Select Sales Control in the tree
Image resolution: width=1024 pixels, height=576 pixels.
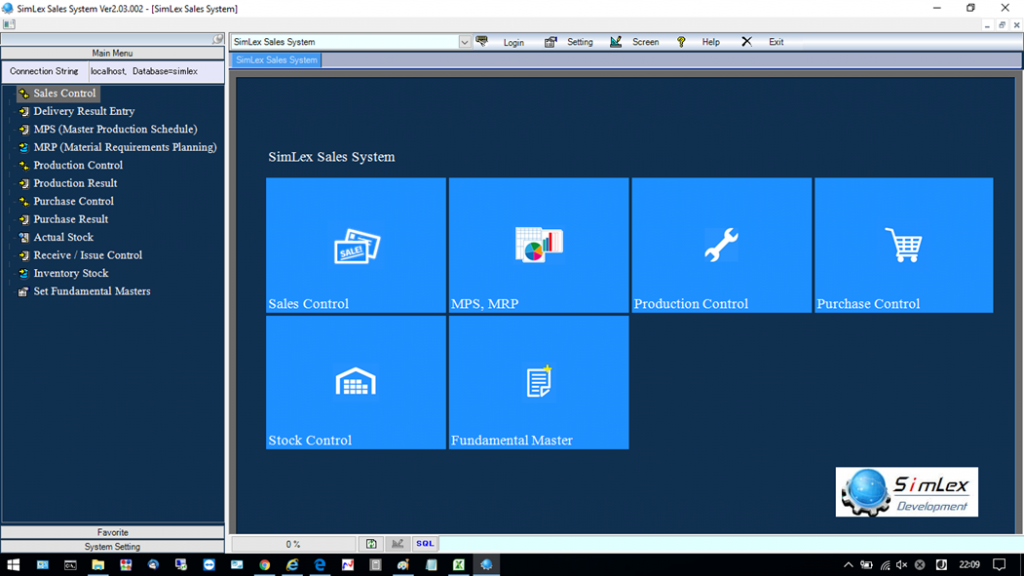(x=64, y=93)
